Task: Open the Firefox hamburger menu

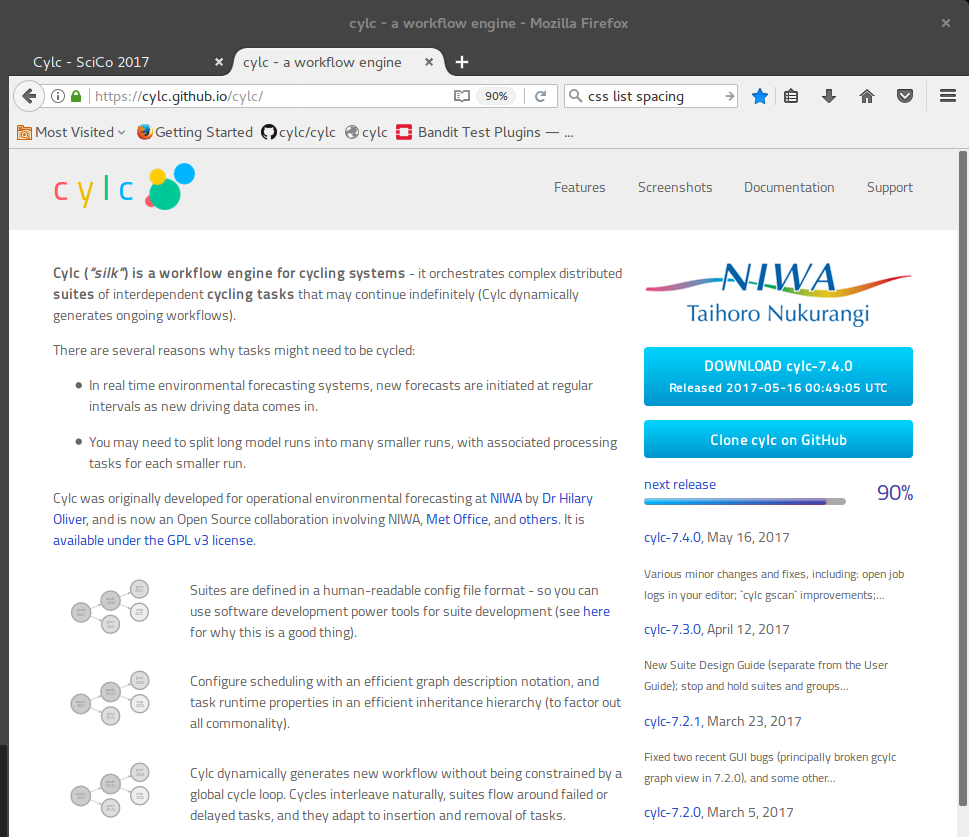Action: click(x=948, y=96)
